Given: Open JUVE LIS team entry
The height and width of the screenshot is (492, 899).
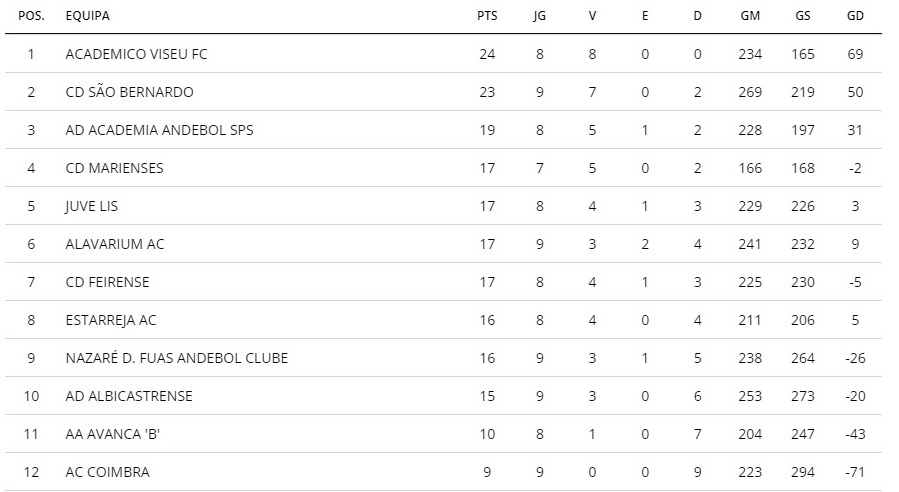Looking at the screenshot, I should coord(91,206).
